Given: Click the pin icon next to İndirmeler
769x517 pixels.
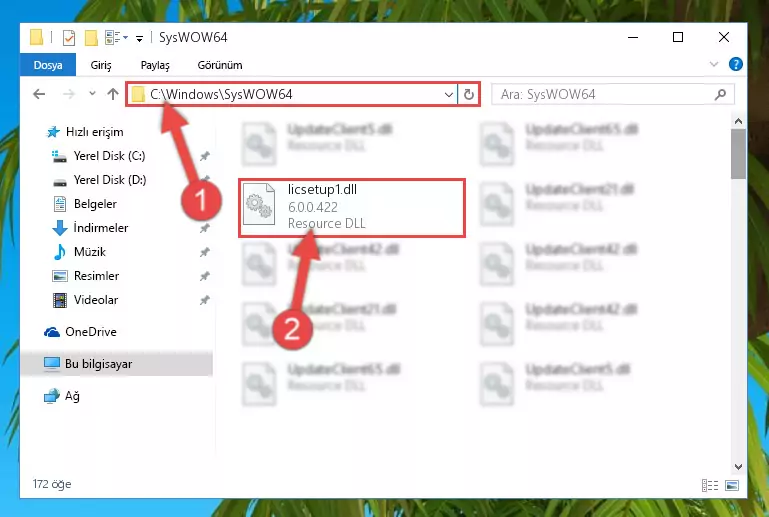Looking at the screenshot, I should pos(205,229).
